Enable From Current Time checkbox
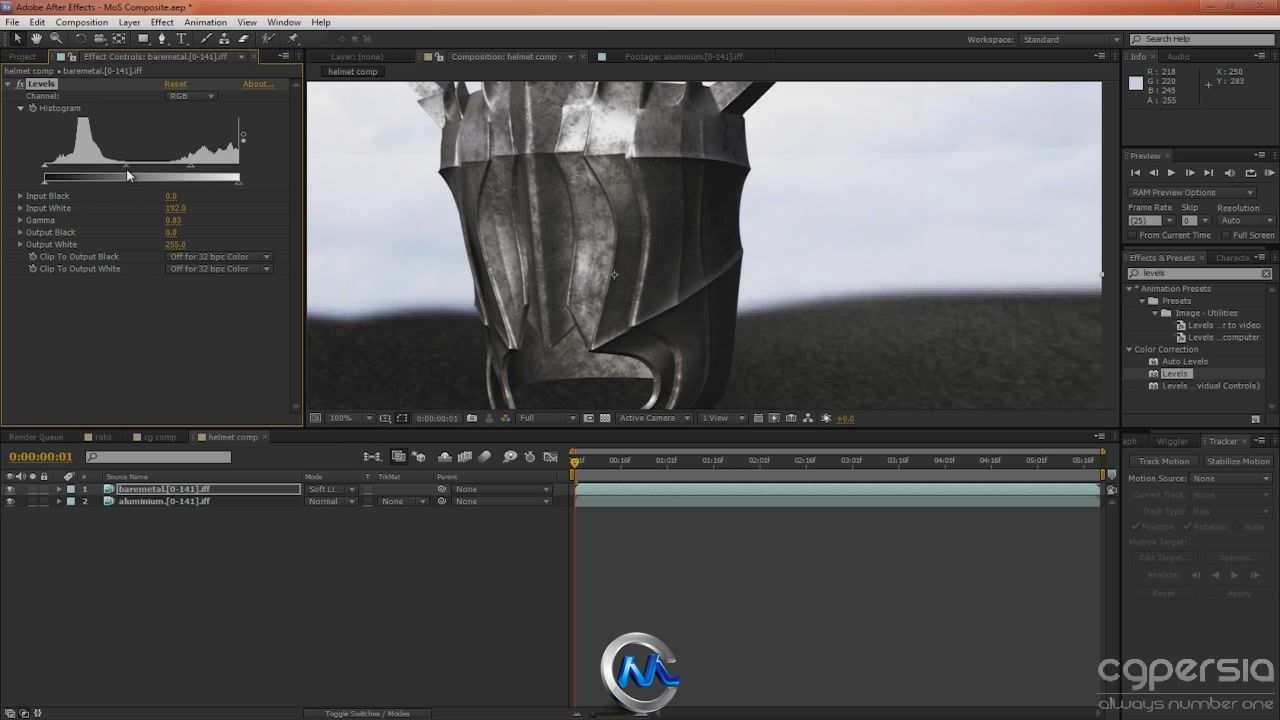1280x720 pixels. (x=1133, y=235)
